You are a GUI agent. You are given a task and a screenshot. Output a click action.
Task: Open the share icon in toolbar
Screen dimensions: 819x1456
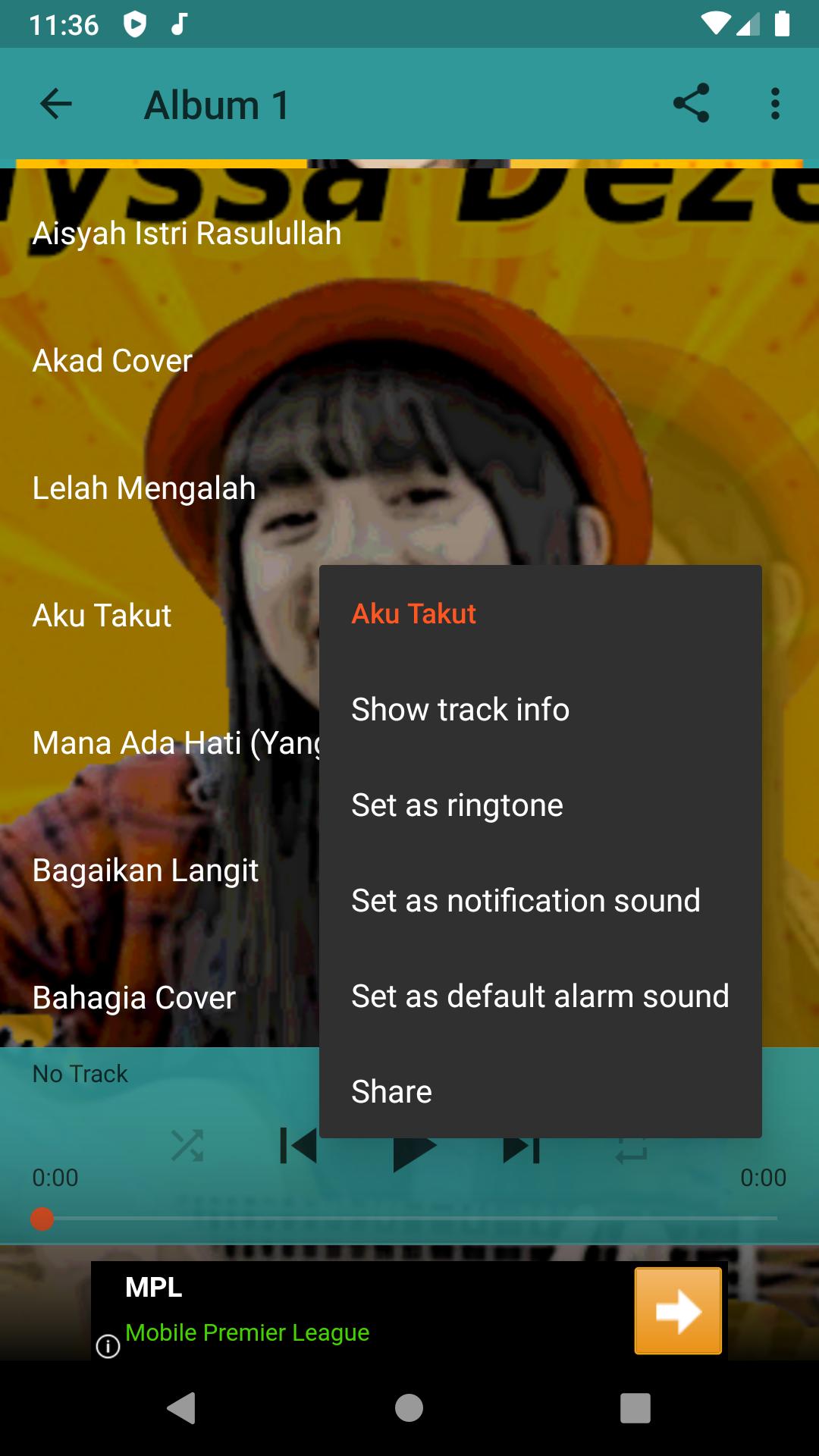pyautogui.click(x=691, y=103)
